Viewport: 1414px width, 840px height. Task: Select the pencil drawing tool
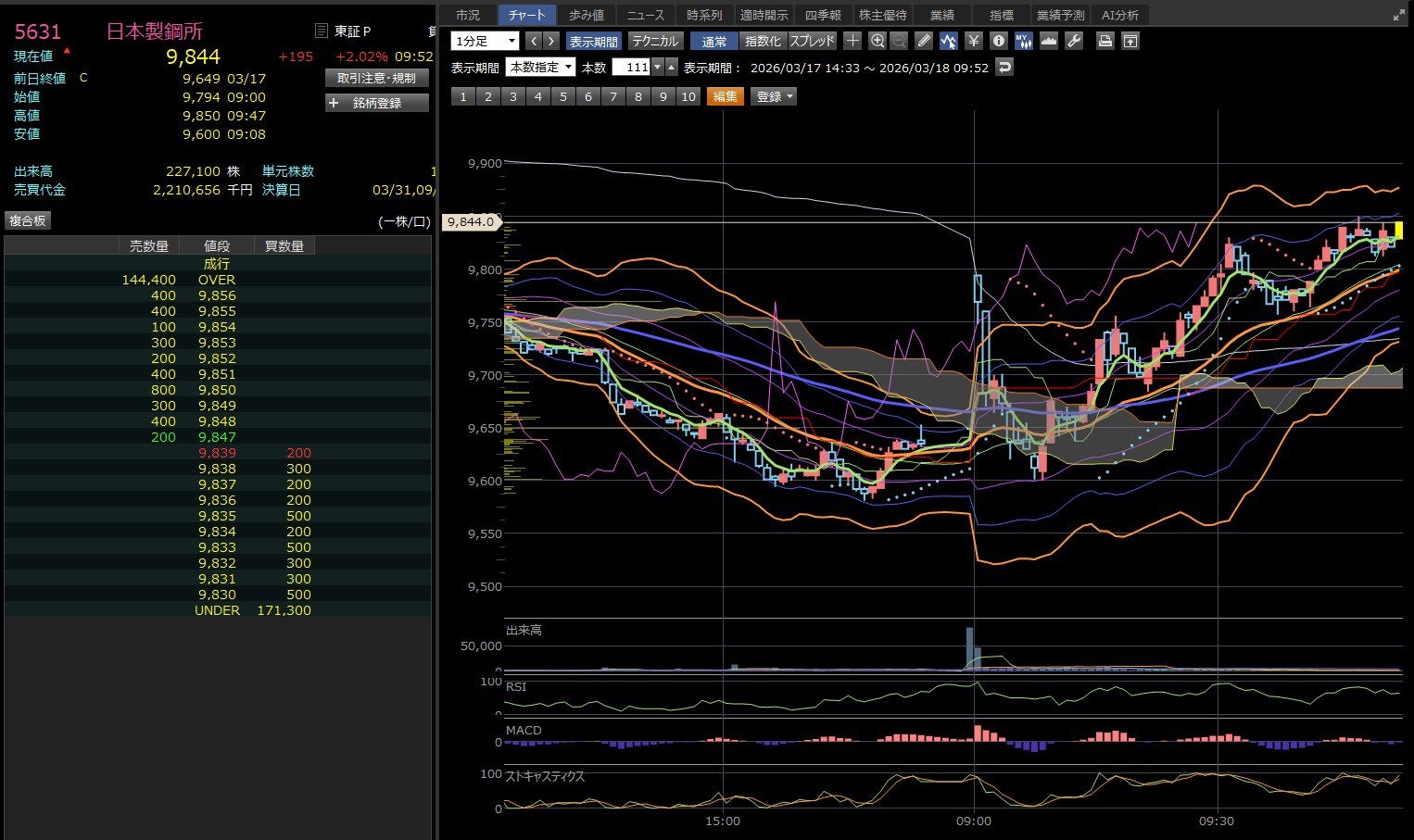924,41
